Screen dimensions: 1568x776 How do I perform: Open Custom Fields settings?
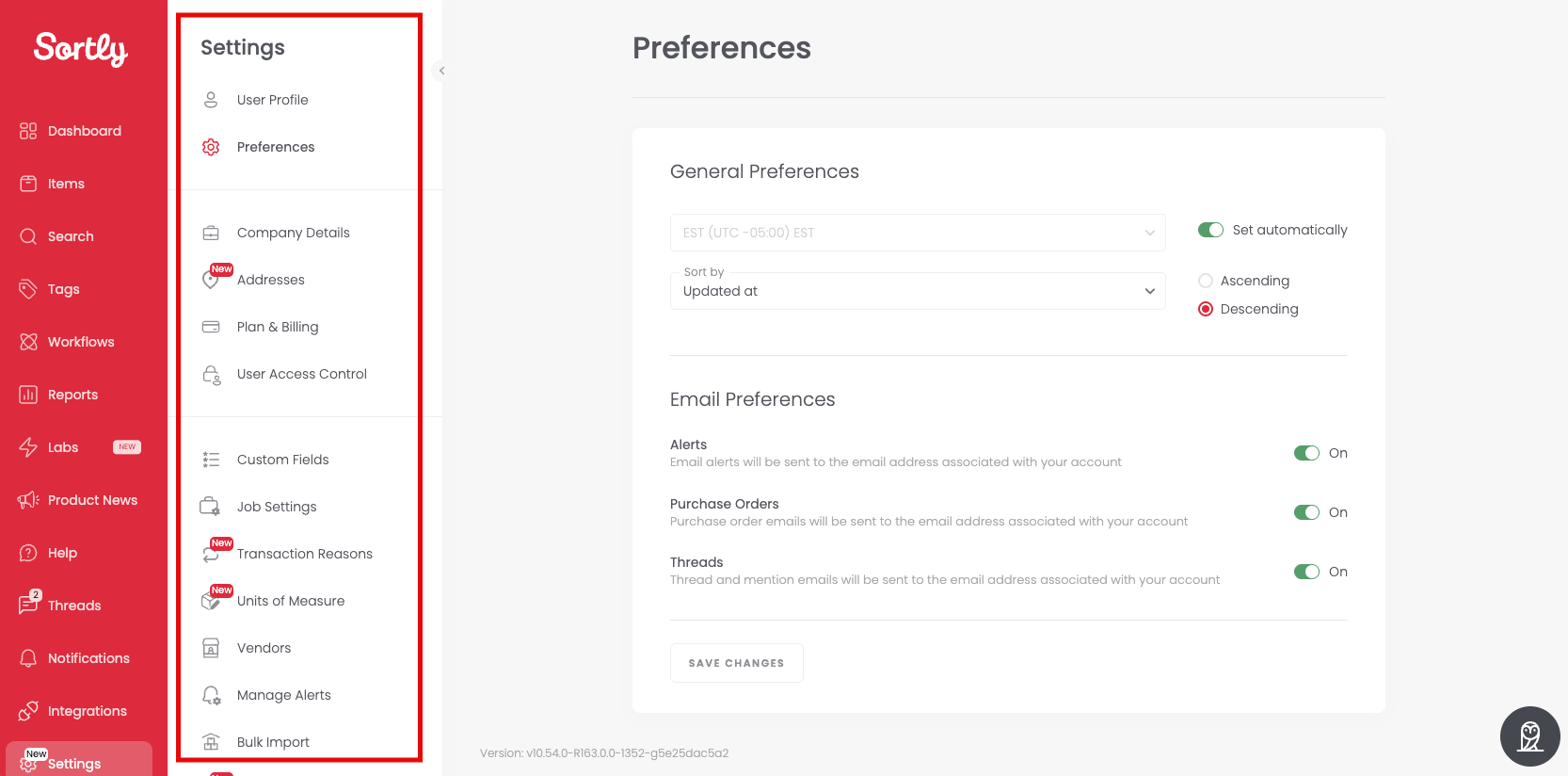pos(282,460)
